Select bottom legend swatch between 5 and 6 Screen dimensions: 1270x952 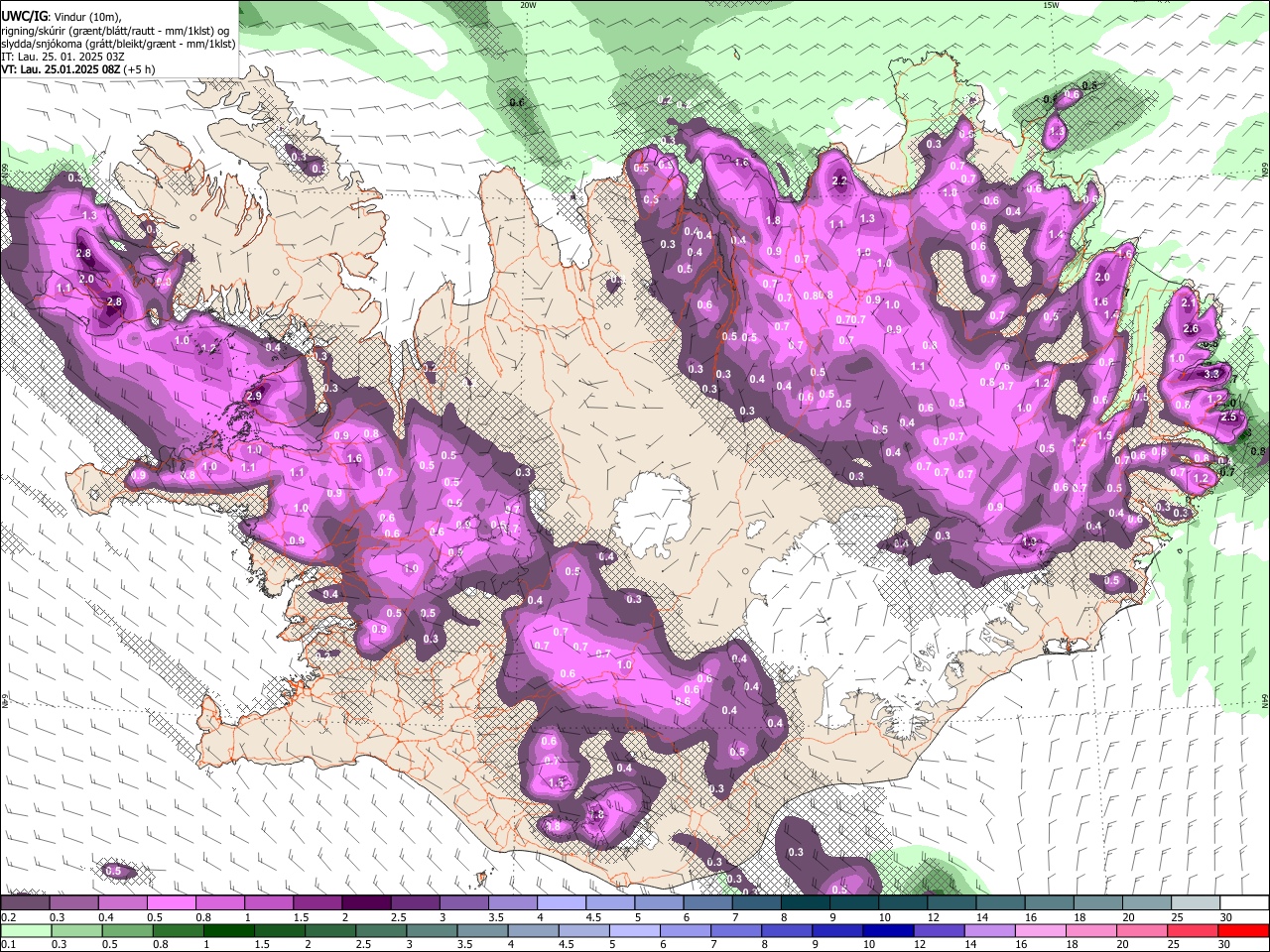pos(634,930)
